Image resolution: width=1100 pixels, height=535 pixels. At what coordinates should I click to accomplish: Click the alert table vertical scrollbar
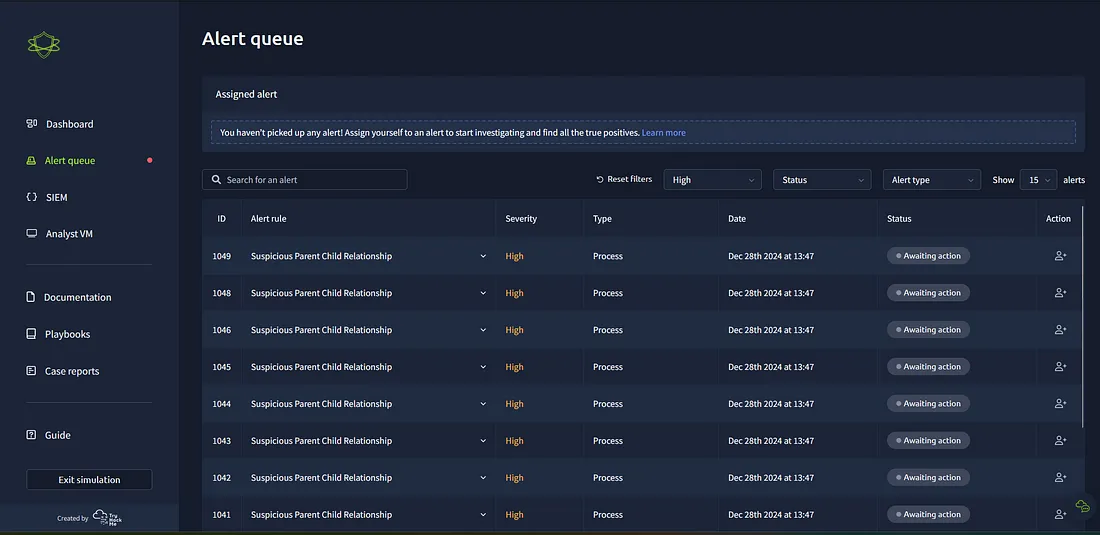pyautogui.click(x=1083, y=316)
